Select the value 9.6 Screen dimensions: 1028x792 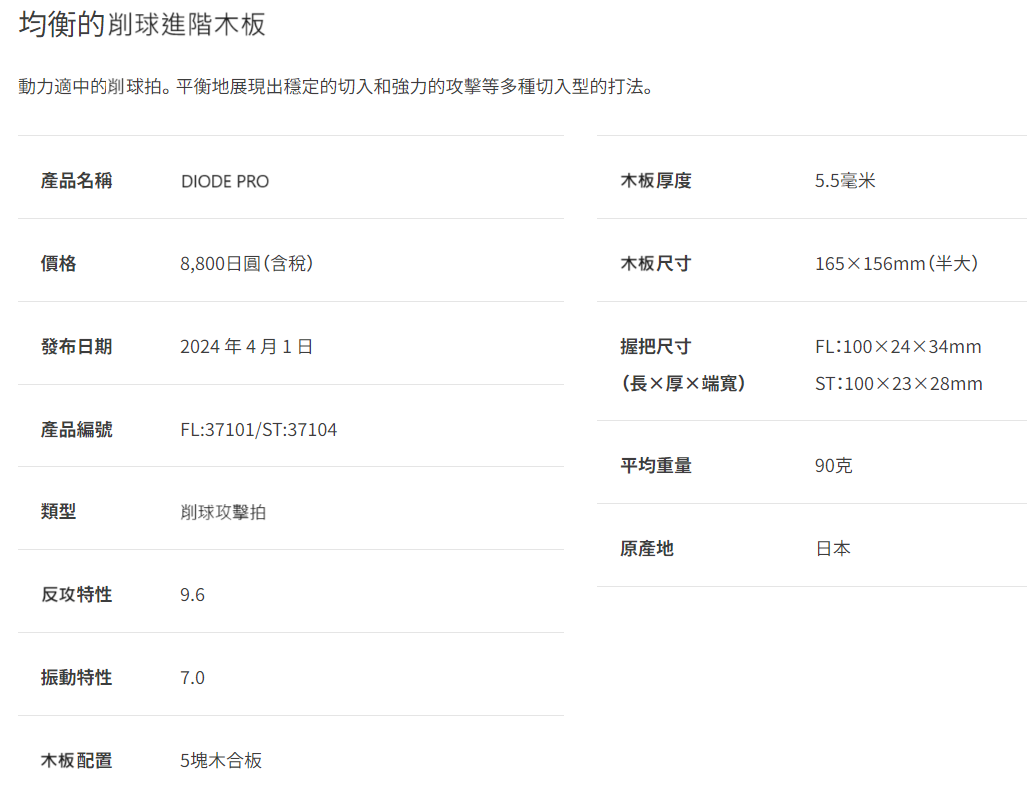tap(192, 595)
